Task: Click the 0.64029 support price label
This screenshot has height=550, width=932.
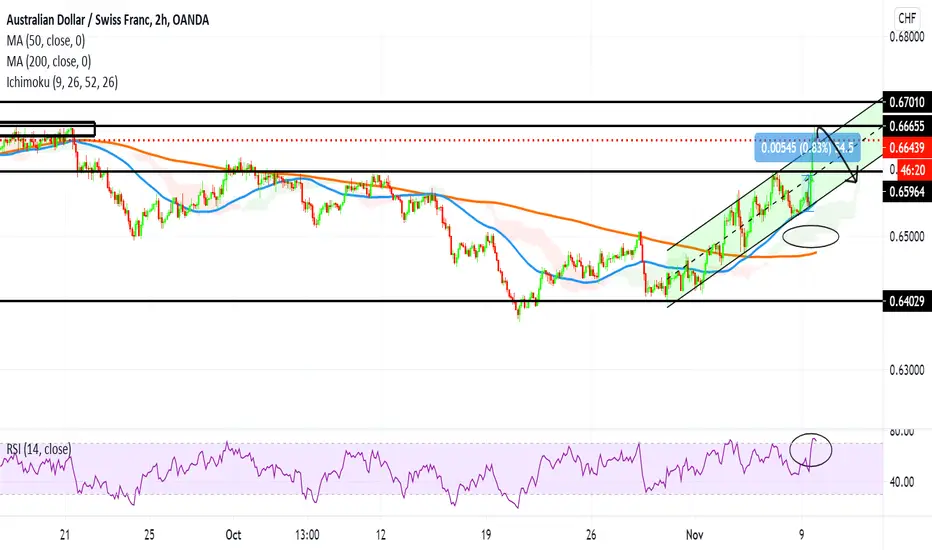Action: (x=907, y=301)
